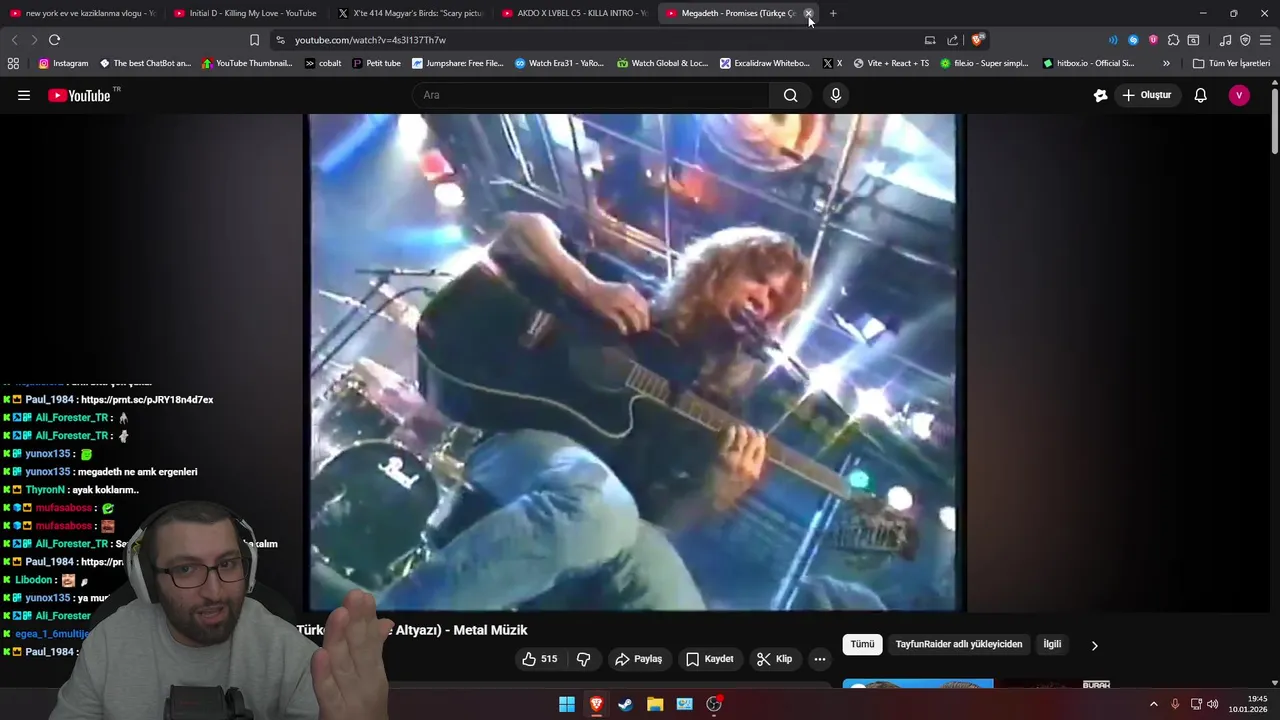Open the extensions puzzle icon
Viewport: 1280px width, 720px height.
pos(1173,40)
